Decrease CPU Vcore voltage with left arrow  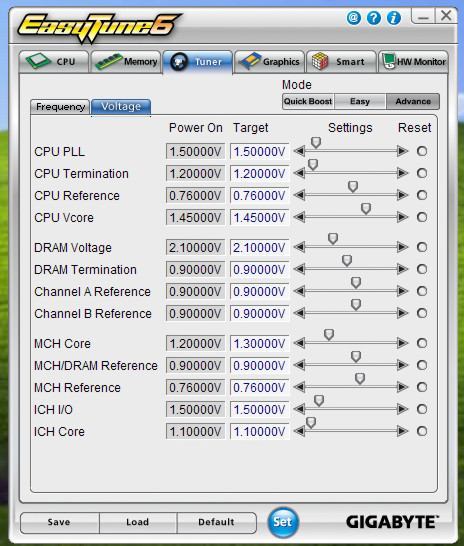click(299, 217)
